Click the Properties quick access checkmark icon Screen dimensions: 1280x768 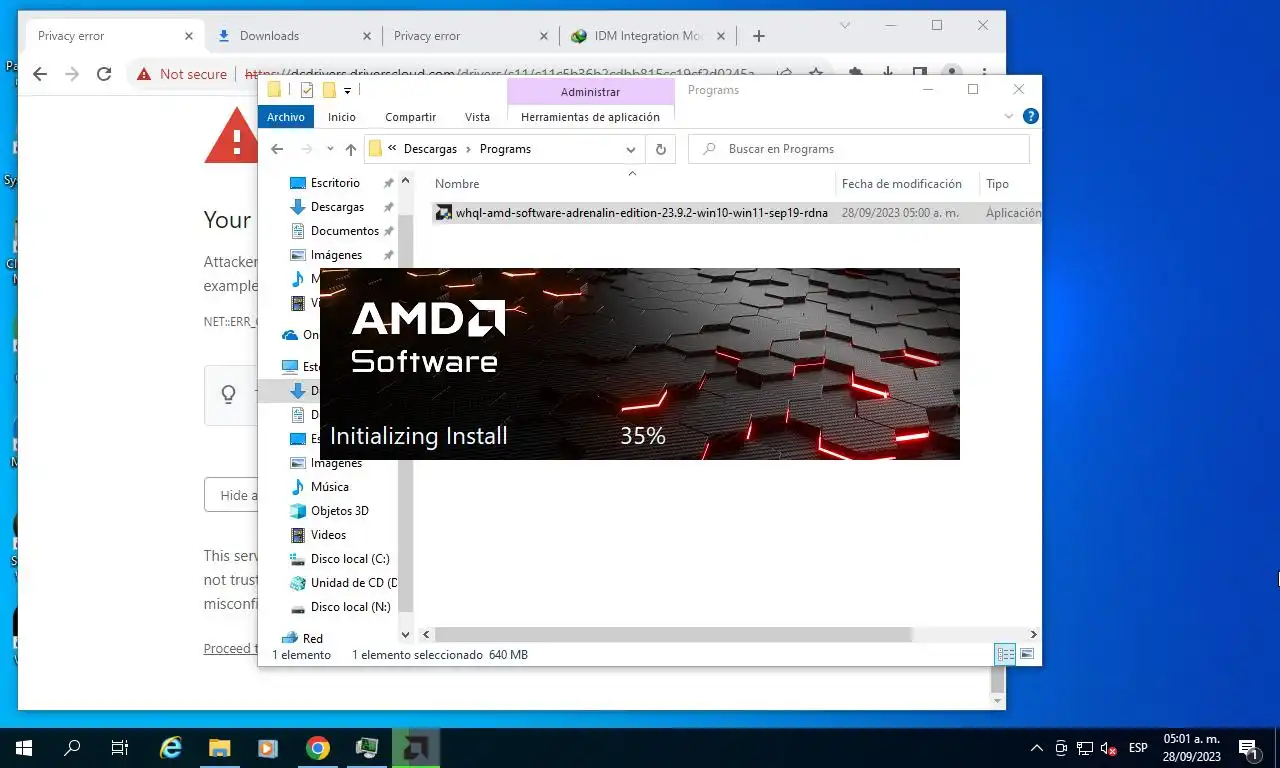click(307, 90)
